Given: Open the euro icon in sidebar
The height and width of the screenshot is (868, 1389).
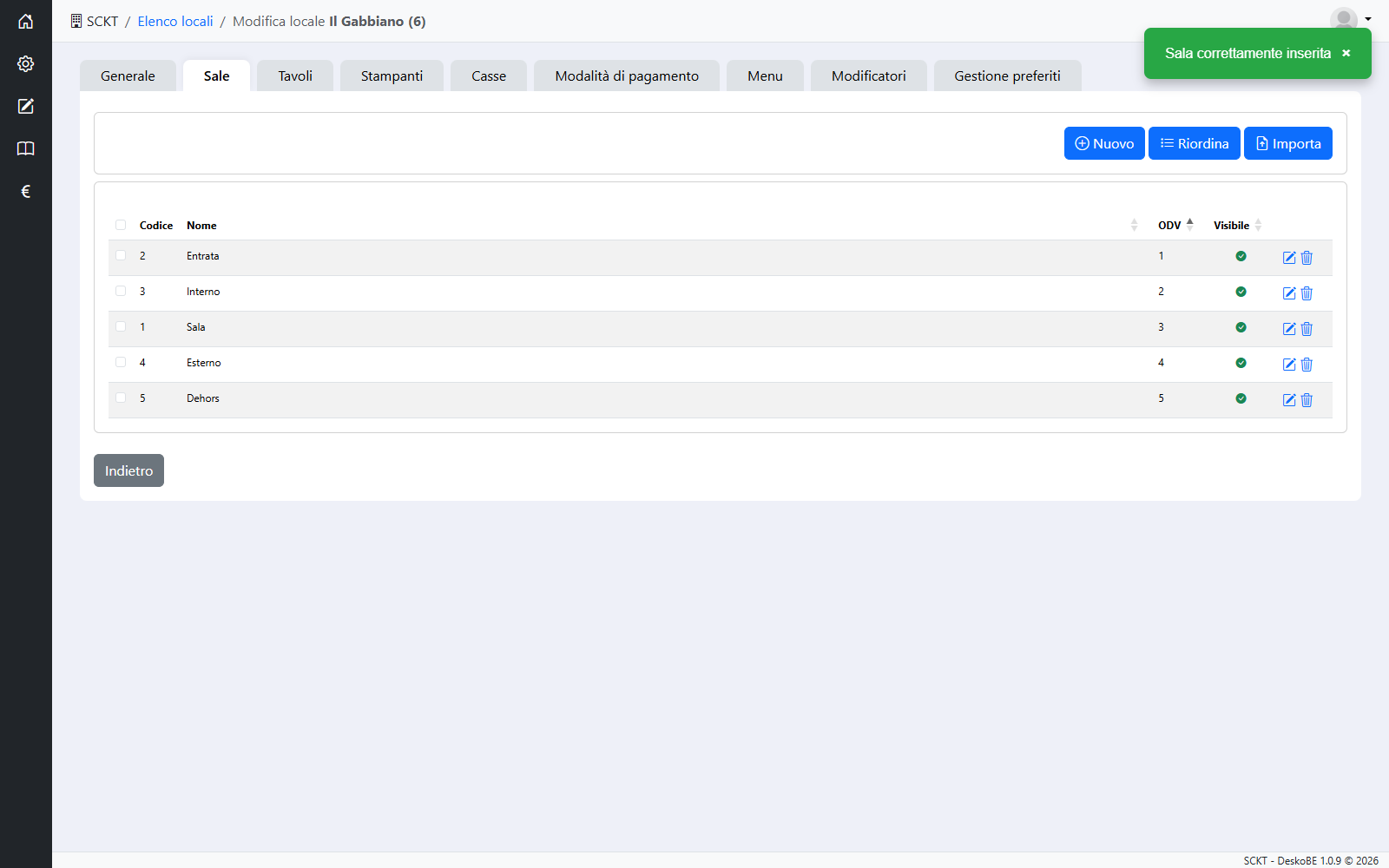Looking at the screenshot, I should (x=26, y=191).
